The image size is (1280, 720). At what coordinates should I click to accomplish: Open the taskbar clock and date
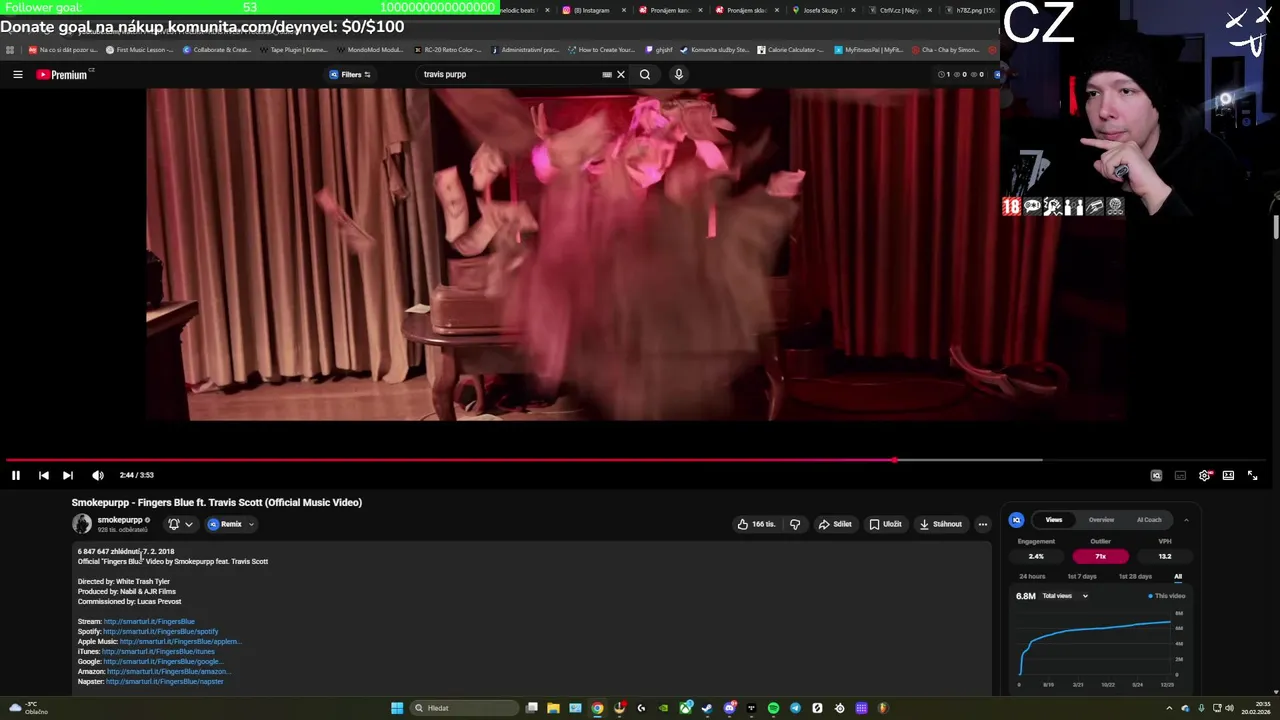coord(1255,708)
